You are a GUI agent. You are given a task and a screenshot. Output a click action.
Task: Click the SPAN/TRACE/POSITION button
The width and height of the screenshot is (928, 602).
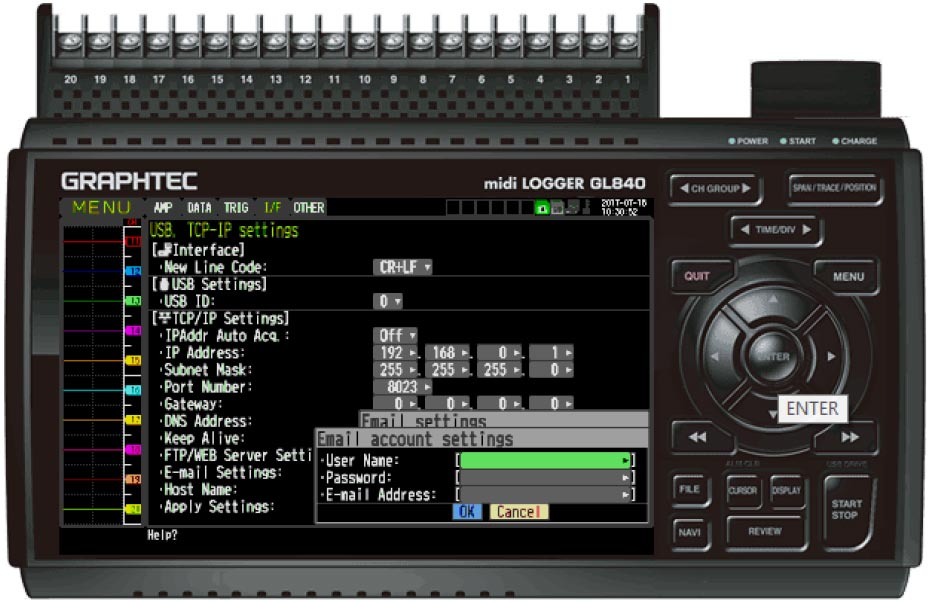coord(834,188)
